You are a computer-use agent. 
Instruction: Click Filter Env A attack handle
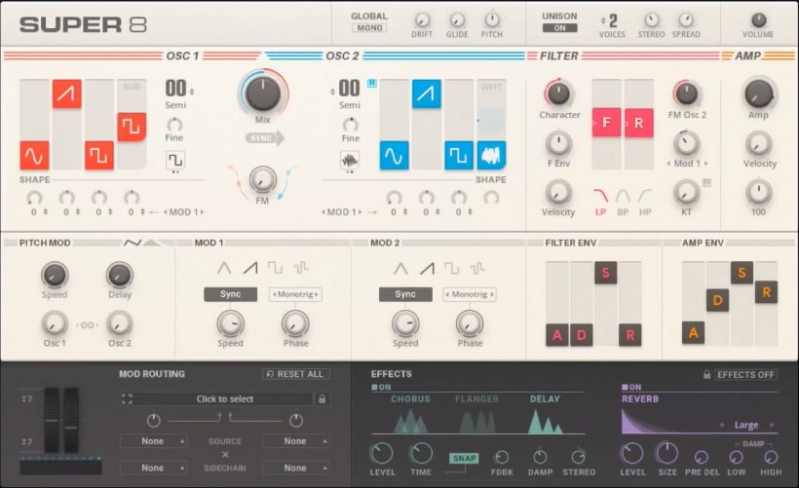[557, 335]
